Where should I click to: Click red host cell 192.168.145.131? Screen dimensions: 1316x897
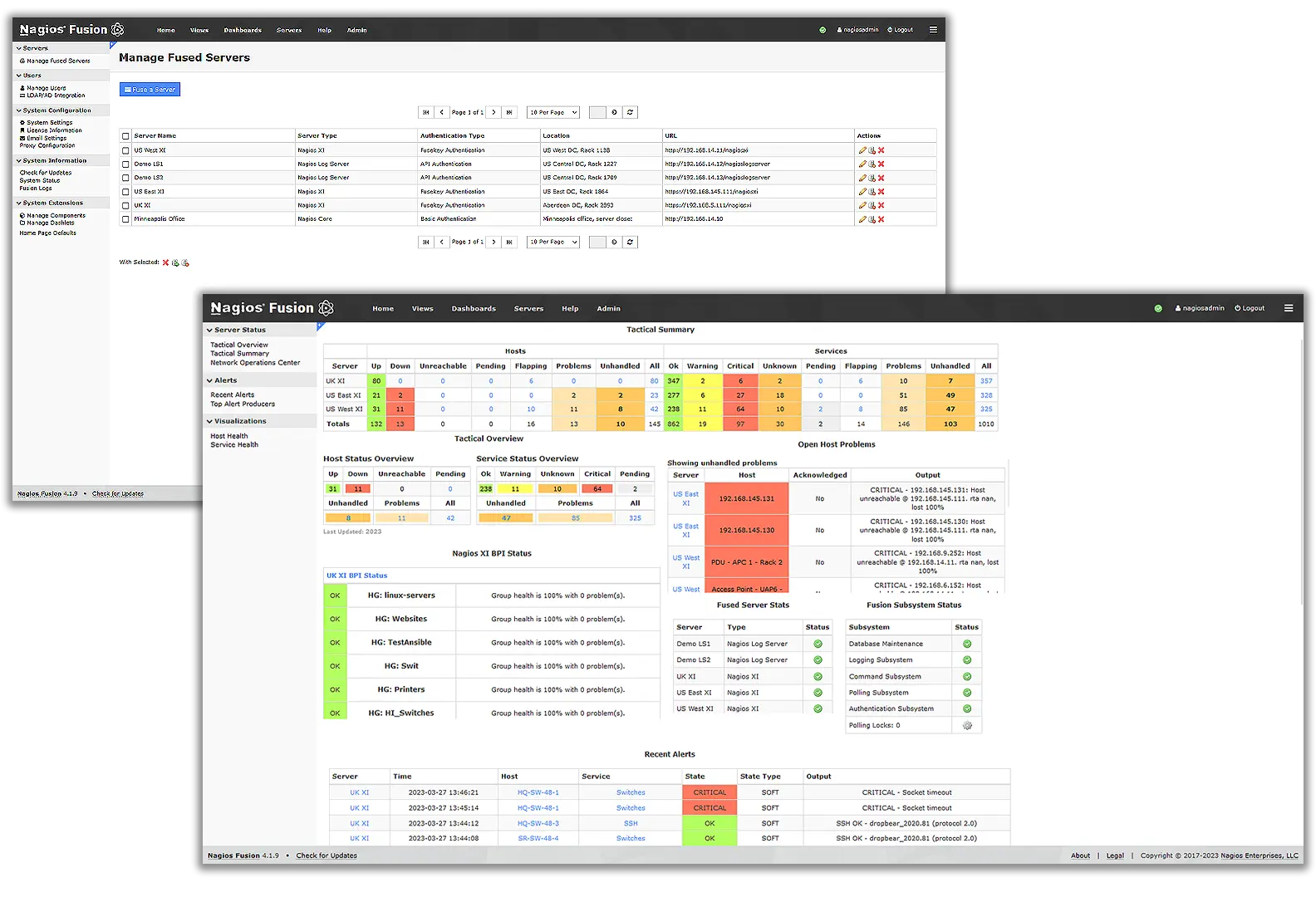point(747,498)
